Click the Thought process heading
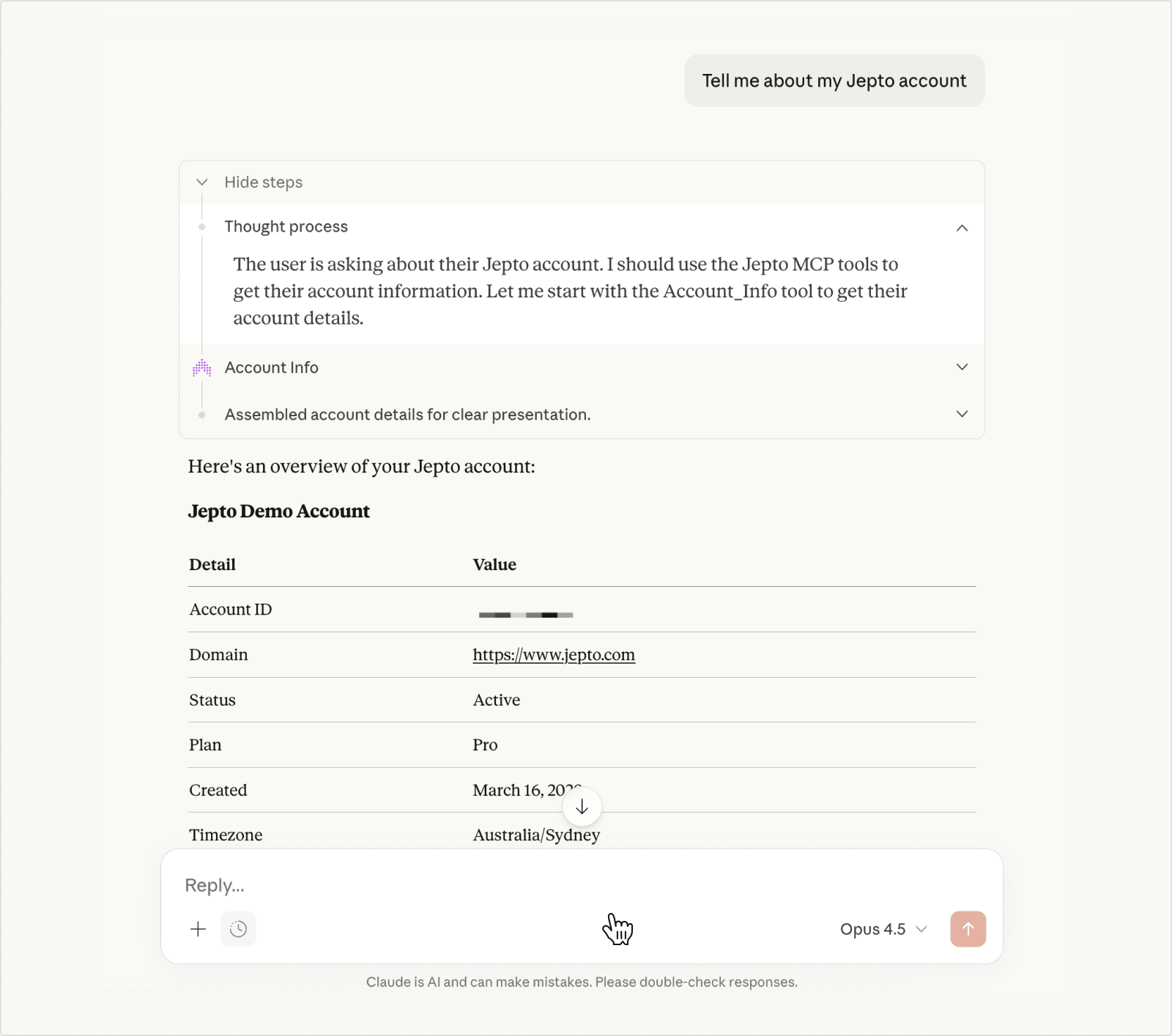 (286, 226)
